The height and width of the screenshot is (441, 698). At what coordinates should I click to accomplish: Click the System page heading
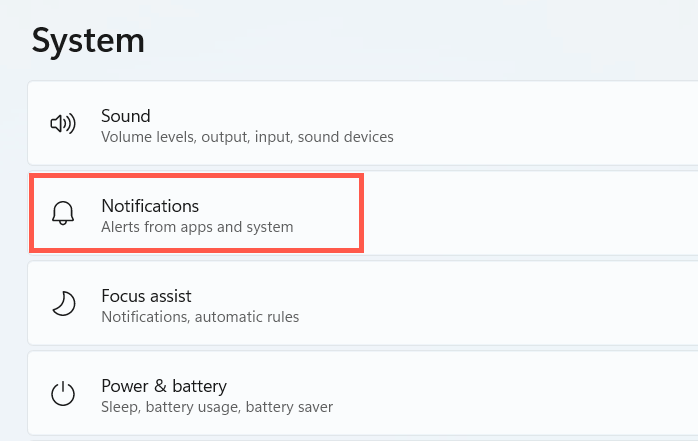[x=88, y=40]
